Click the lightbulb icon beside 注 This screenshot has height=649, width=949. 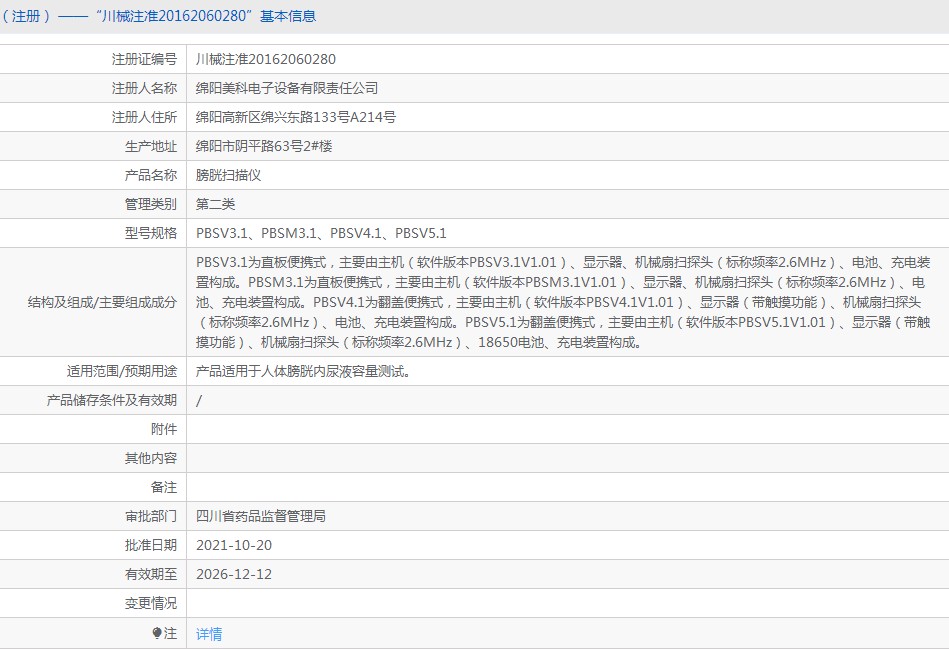pyautogui.click(x=157, y=633)
